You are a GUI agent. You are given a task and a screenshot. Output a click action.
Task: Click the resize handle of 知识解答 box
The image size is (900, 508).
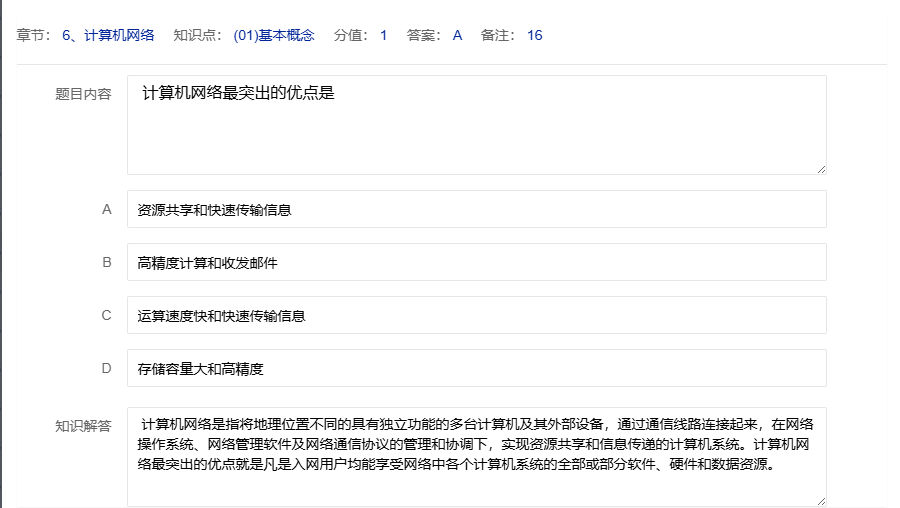pos(820,500)
